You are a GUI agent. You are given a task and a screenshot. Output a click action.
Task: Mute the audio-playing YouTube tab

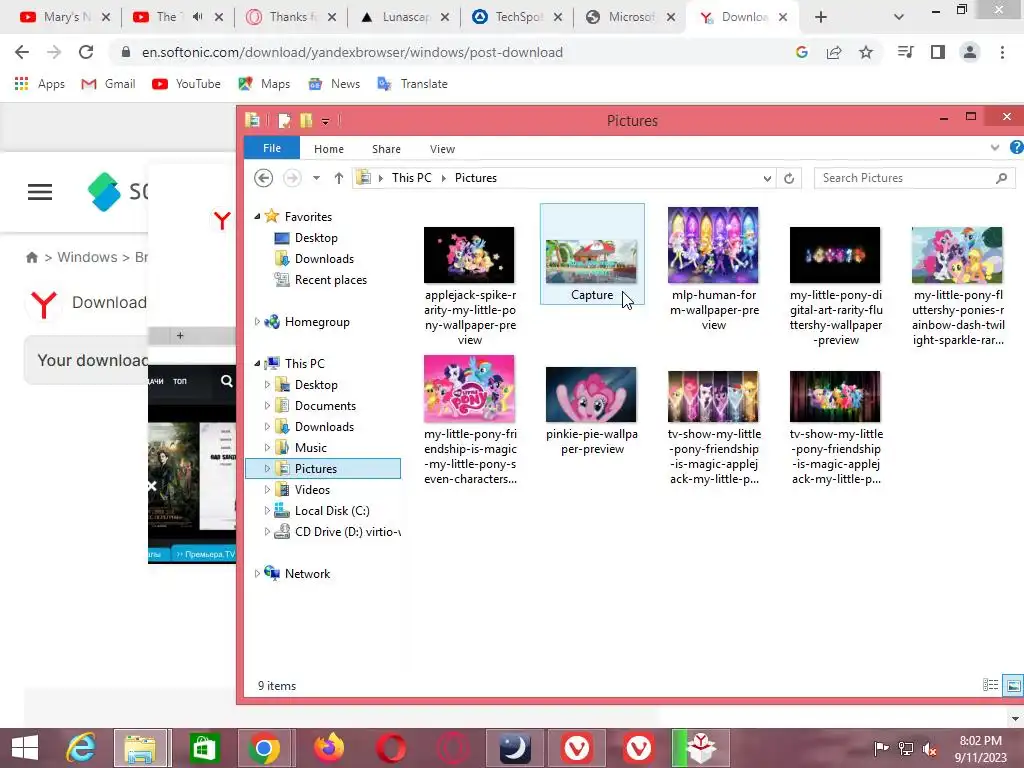pos(197,17)
